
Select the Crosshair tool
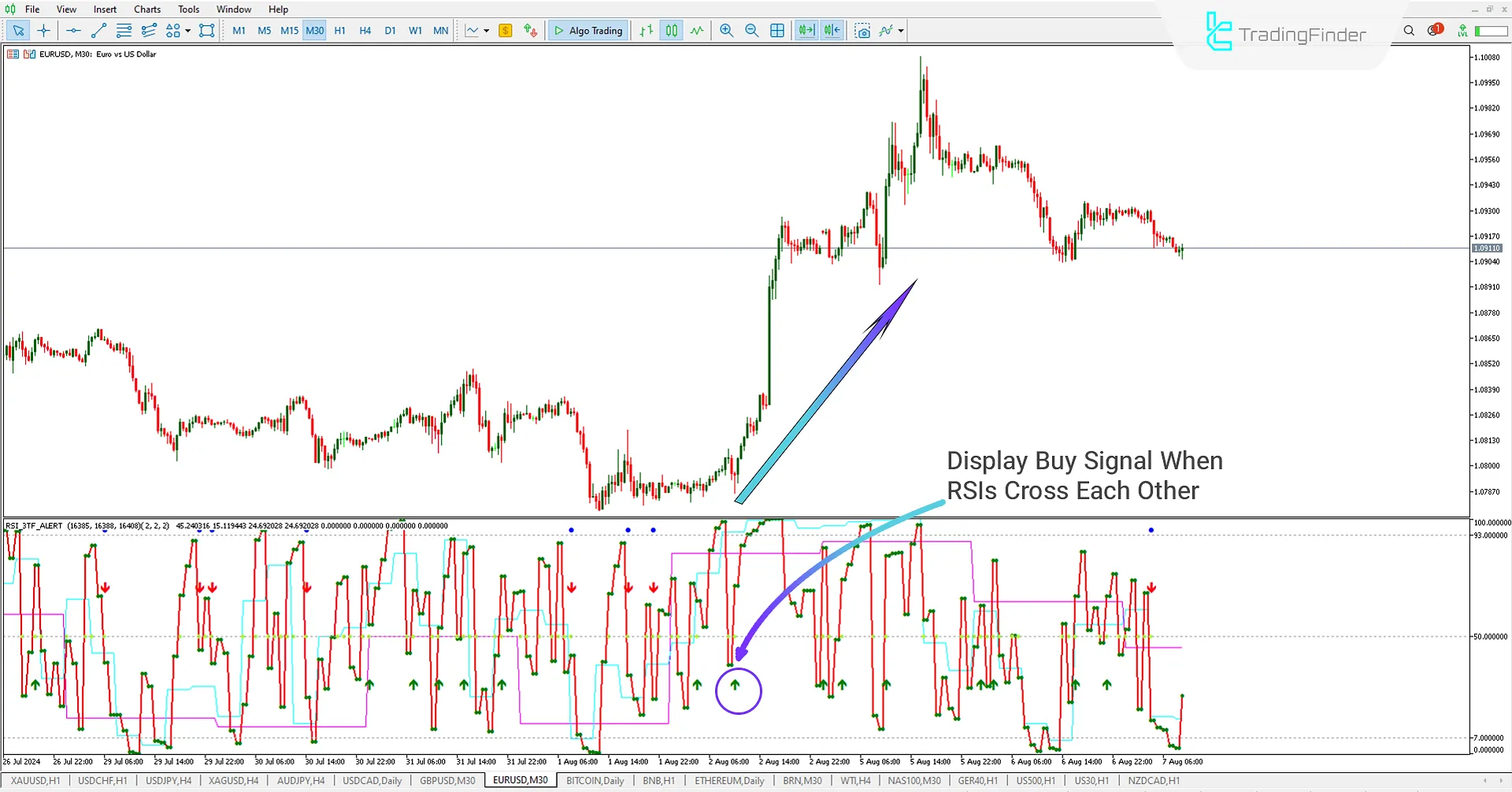coord(43,31)
